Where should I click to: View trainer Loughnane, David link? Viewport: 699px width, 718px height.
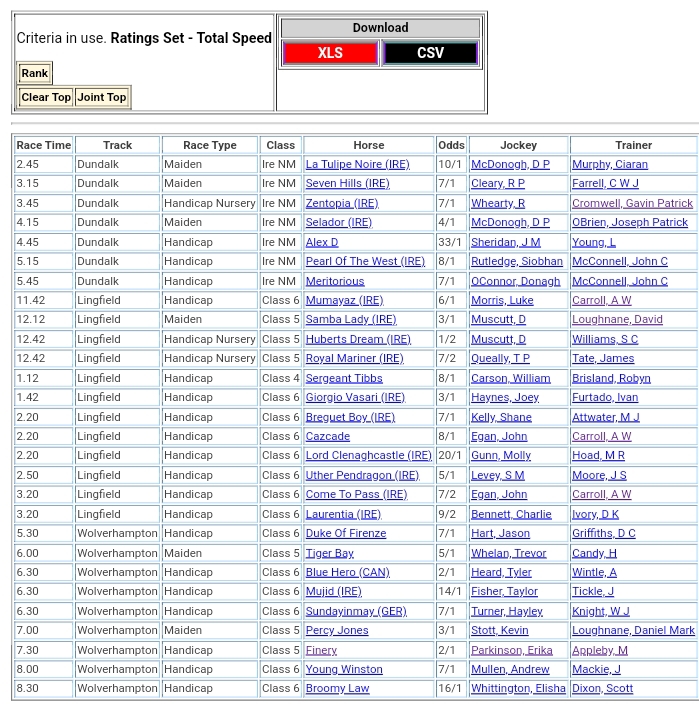tap(617, 320)
